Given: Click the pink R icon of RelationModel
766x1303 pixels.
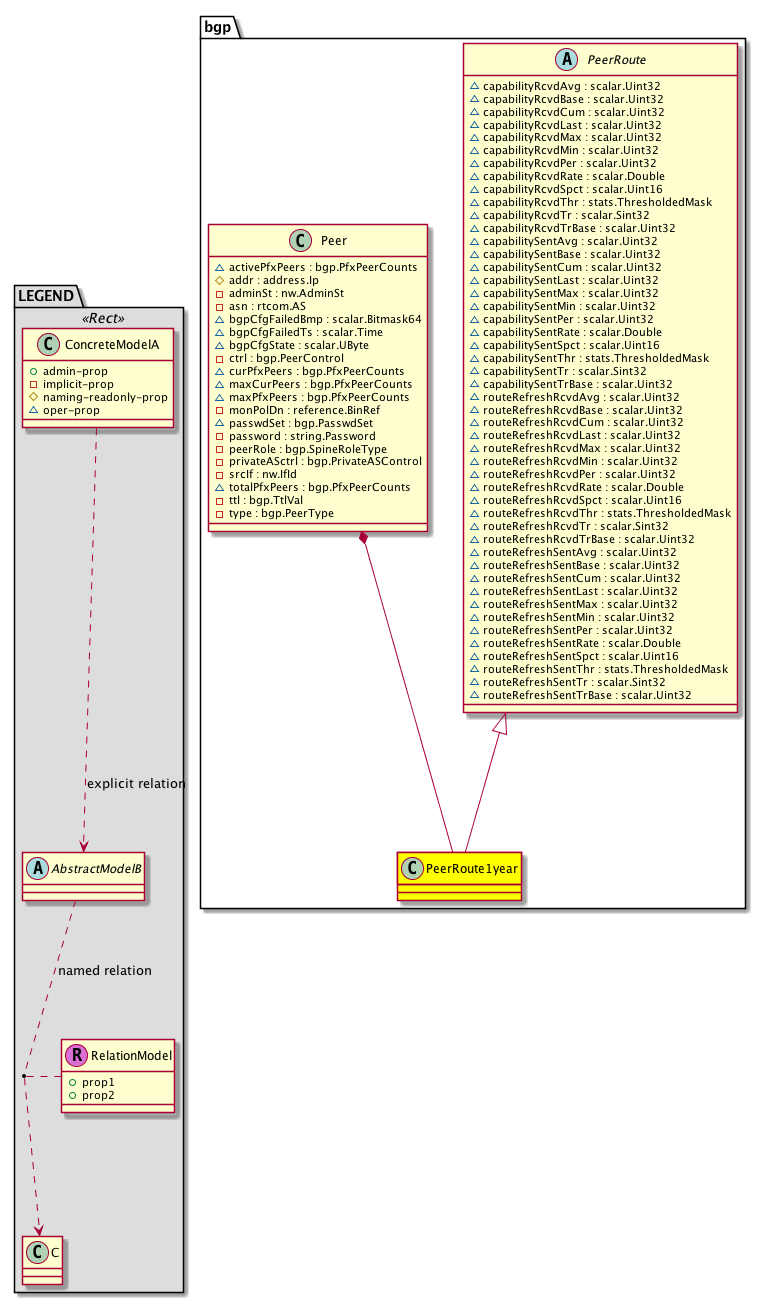Looking at the screenshot, I should pyautogui.click(x=77, y=1054).
